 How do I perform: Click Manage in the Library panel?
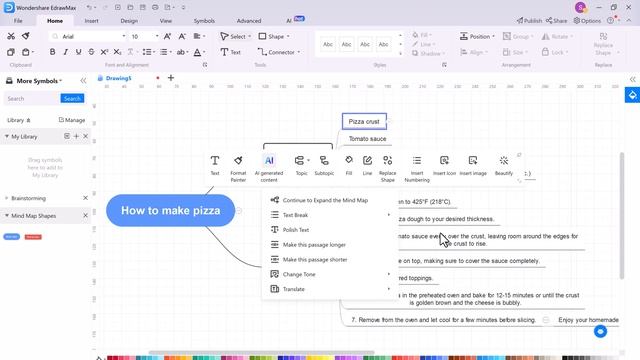point(72,120)
